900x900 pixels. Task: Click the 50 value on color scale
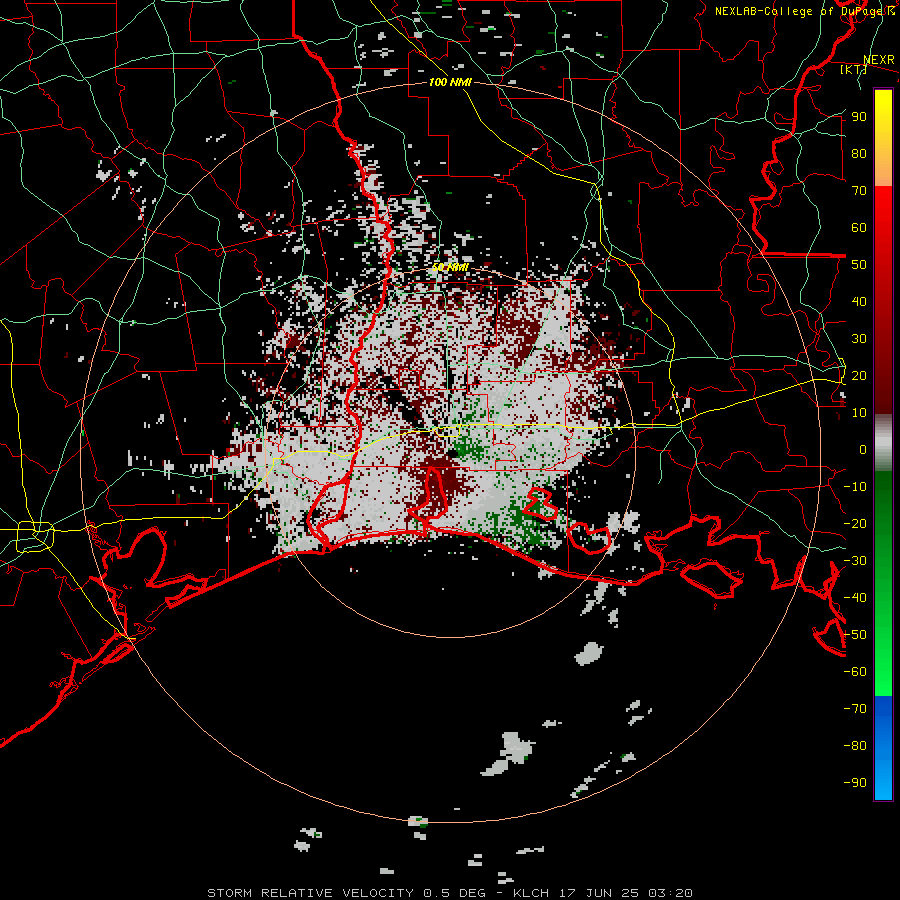(859, 265)
